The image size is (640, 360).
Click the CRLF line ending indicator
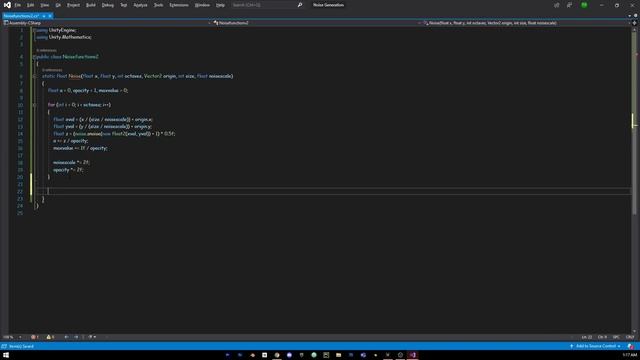[x=630, y=337]
